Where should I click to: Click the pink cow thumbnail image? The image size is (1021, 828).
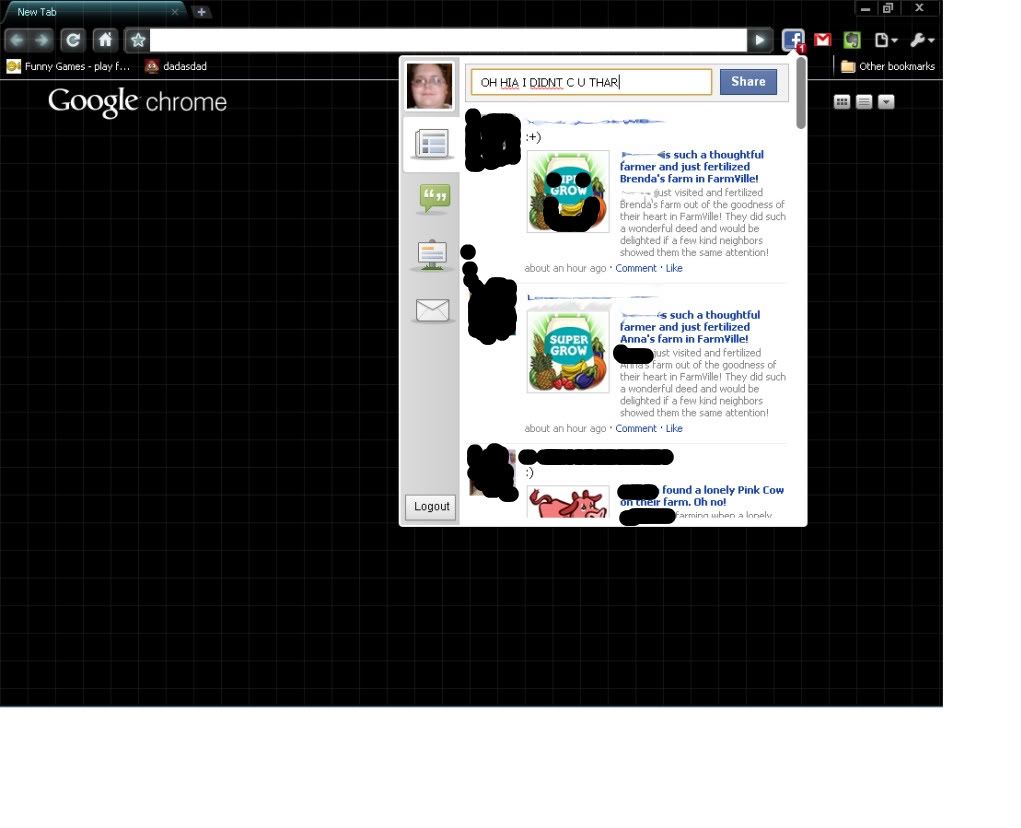click(568, 503)
